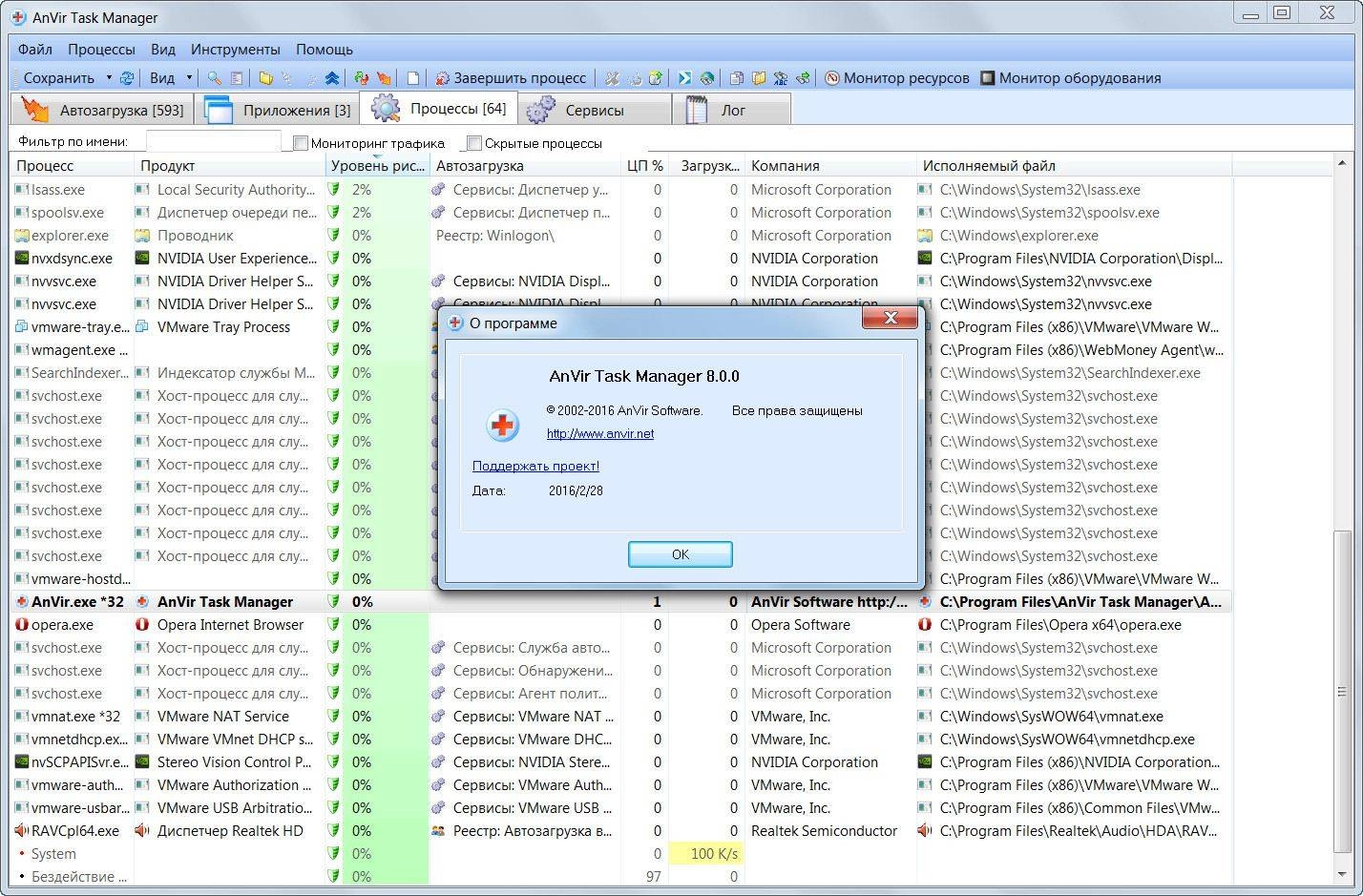Click the Монитор оборудования icon

(x=988, y=78)
